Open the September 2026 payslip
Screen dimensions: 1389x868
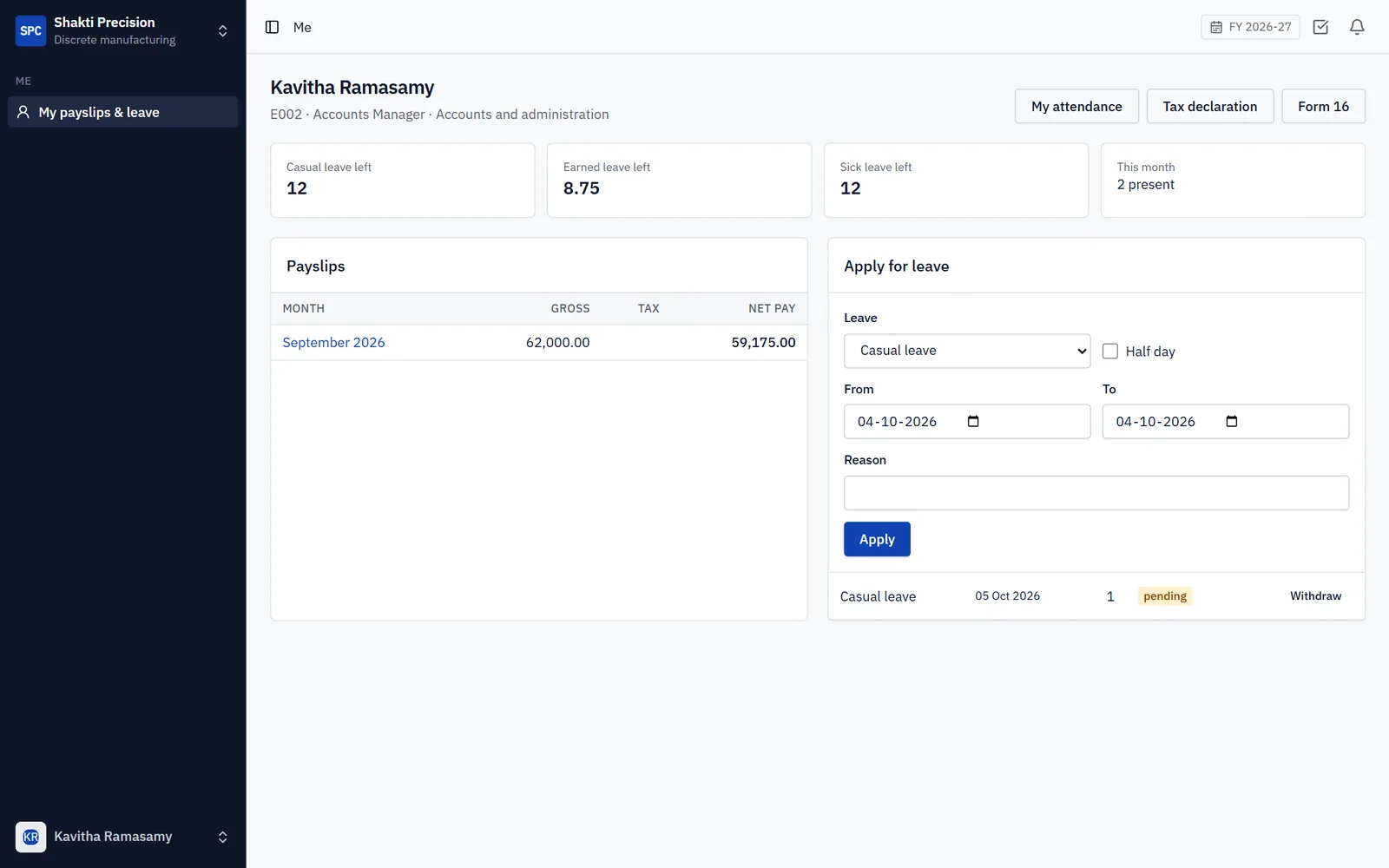tap(333, 342)
